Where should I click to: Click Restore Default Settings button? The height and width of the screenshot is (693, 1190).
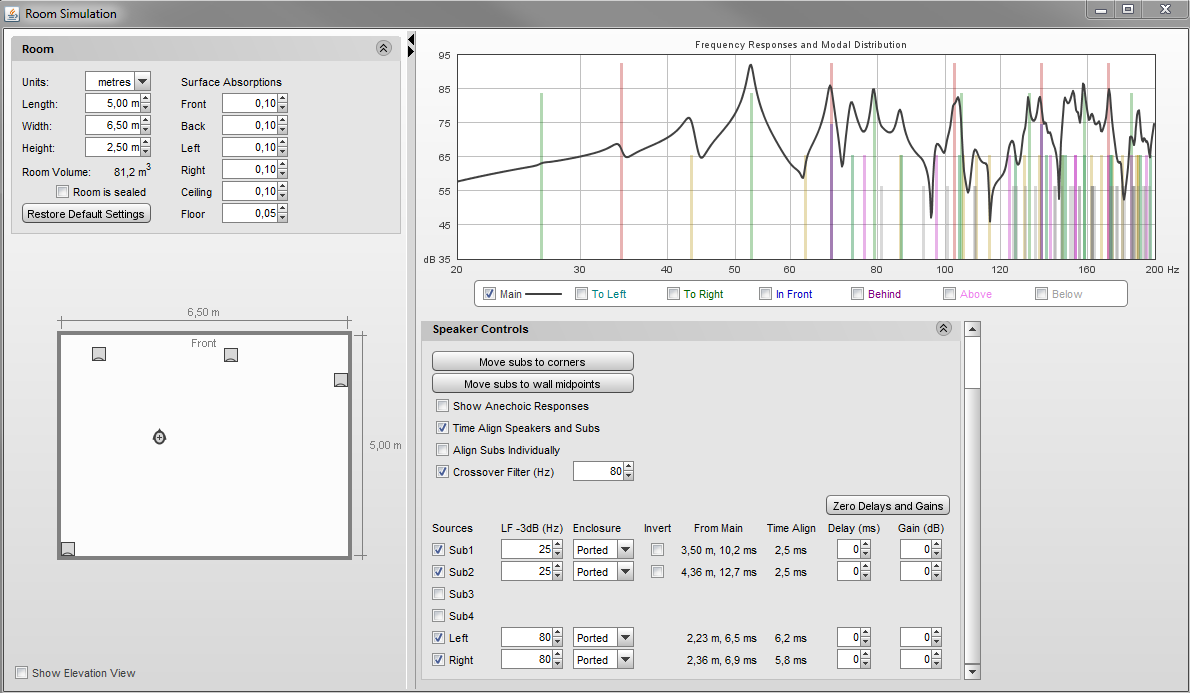click(x=86, y=214)
